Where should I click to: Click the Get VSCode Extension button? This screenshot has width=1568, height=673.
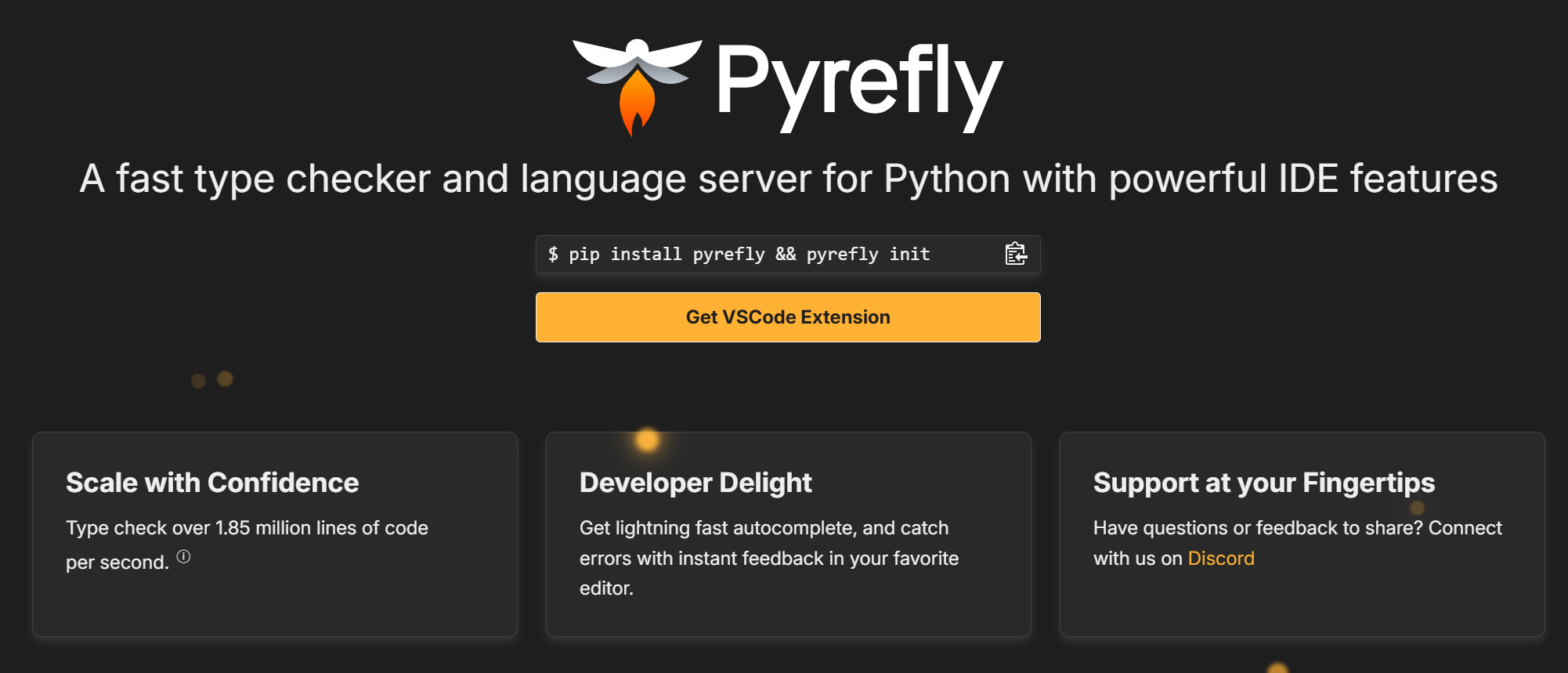788,317
